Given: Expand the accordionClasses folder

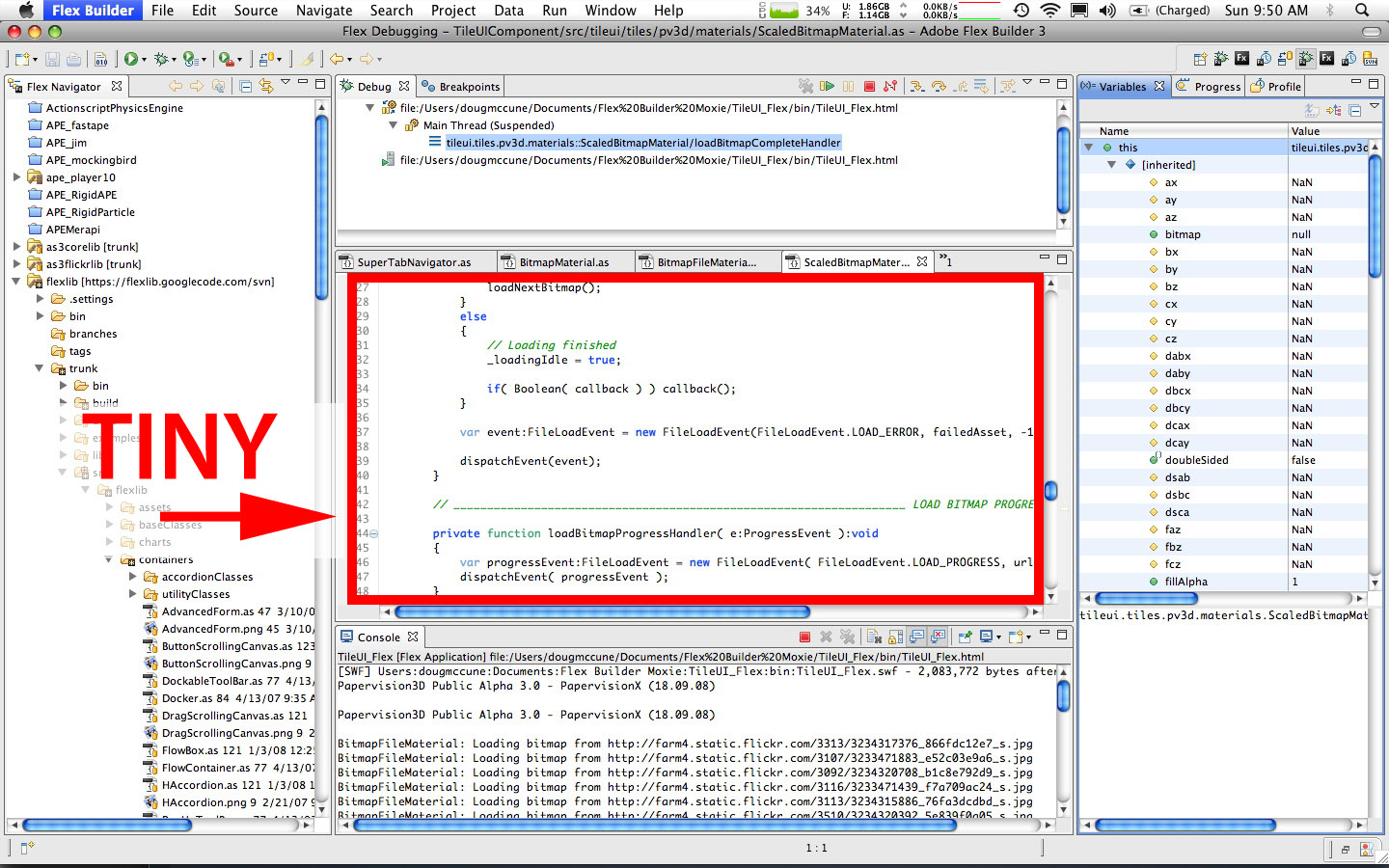Looking at the screenshot, I should tap(132, 577).
